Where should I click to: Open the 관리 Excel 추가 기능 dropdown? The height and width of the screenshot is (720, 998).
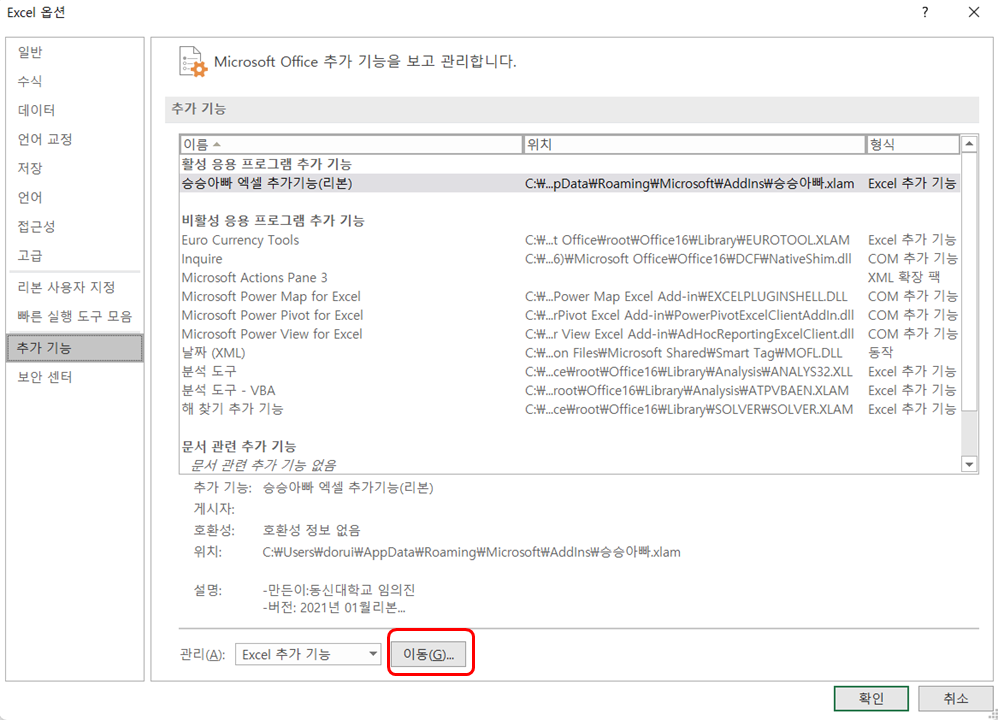click(308, 654)
